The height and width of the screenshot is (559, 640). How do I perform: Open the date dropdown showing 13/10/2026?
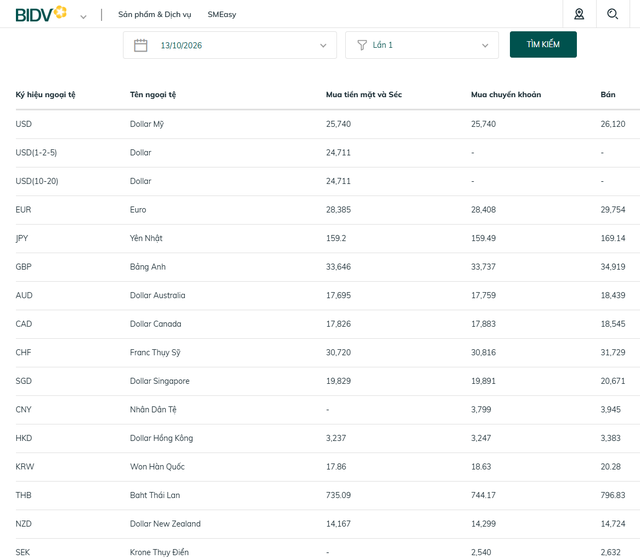(x=230, y=45)
